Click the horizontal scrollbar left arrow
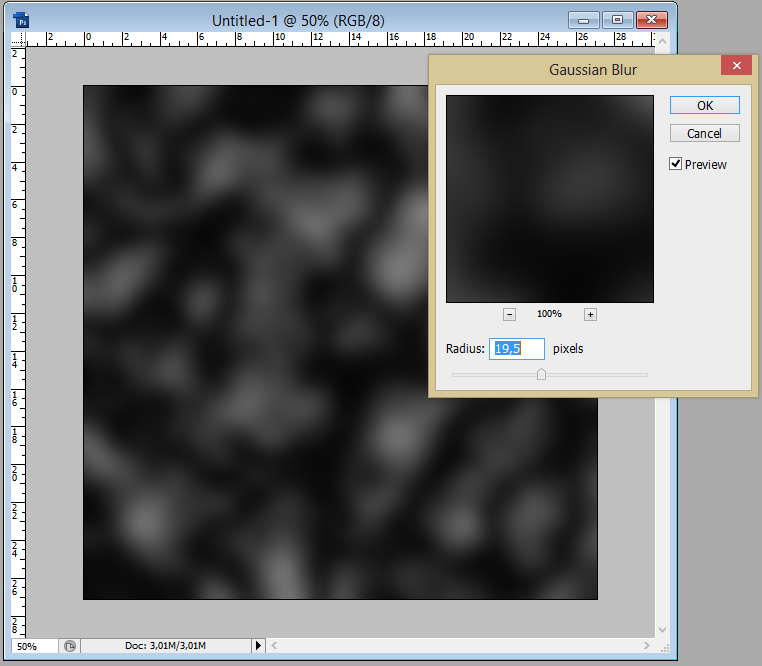Viewport: 762px width, 666px height. [x=275, y=647]
